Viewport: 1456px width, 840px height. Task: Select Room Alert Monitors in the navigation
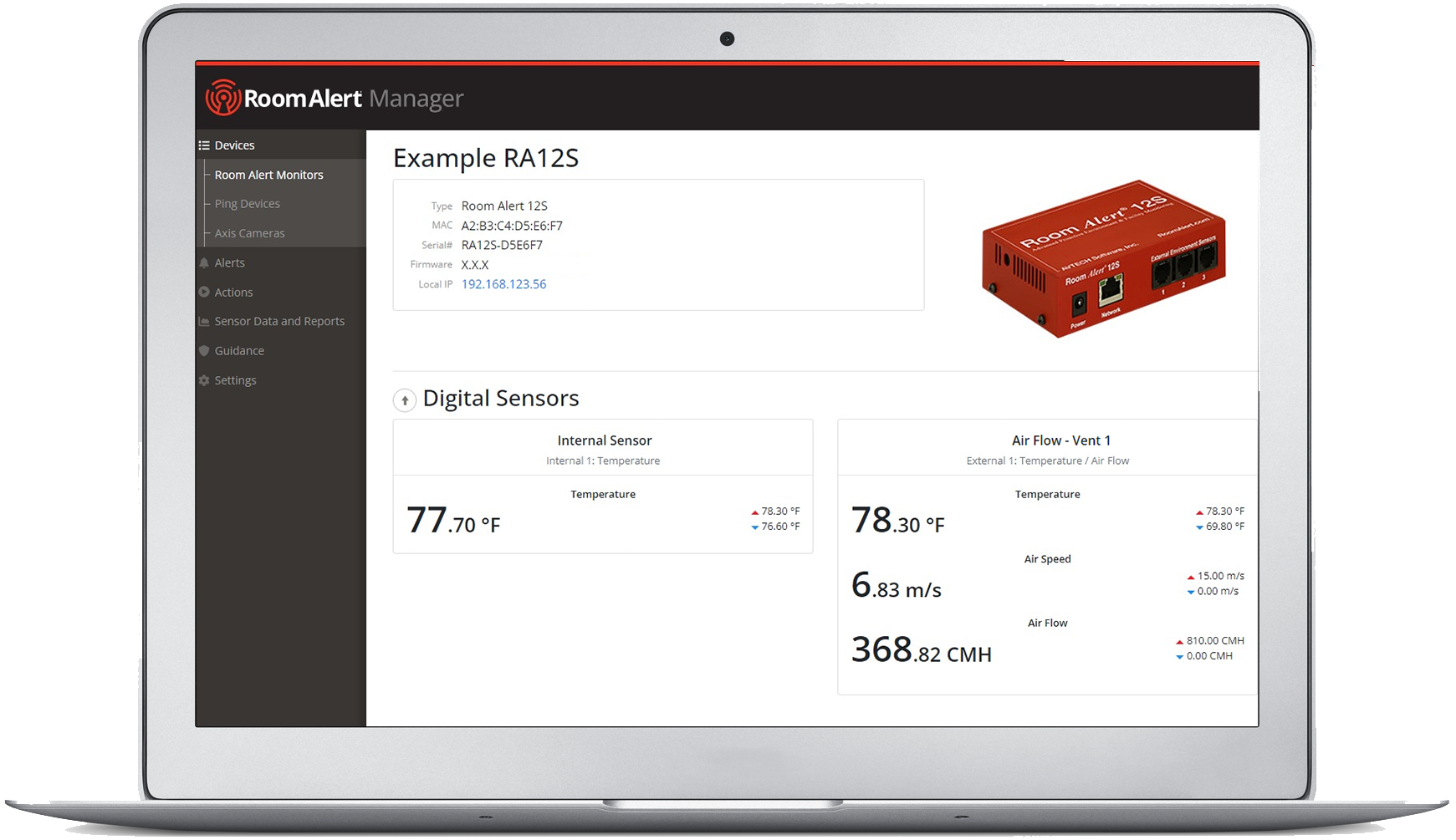coord(268,175)
